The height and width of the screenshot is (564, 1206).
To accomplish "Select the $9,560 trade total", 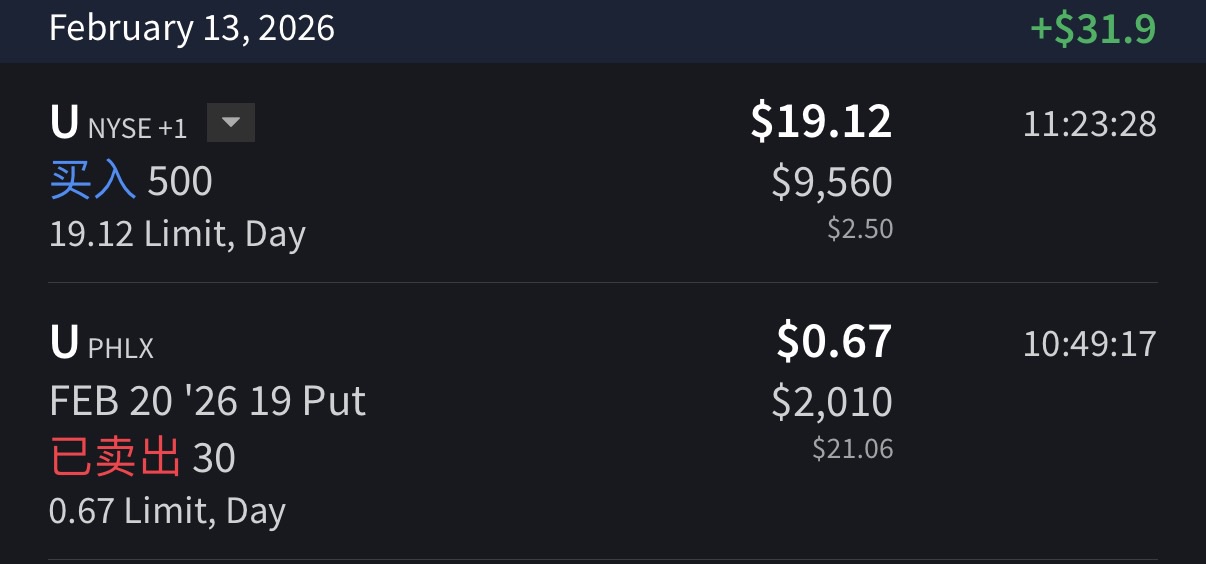I will click(x=832, y=182).
